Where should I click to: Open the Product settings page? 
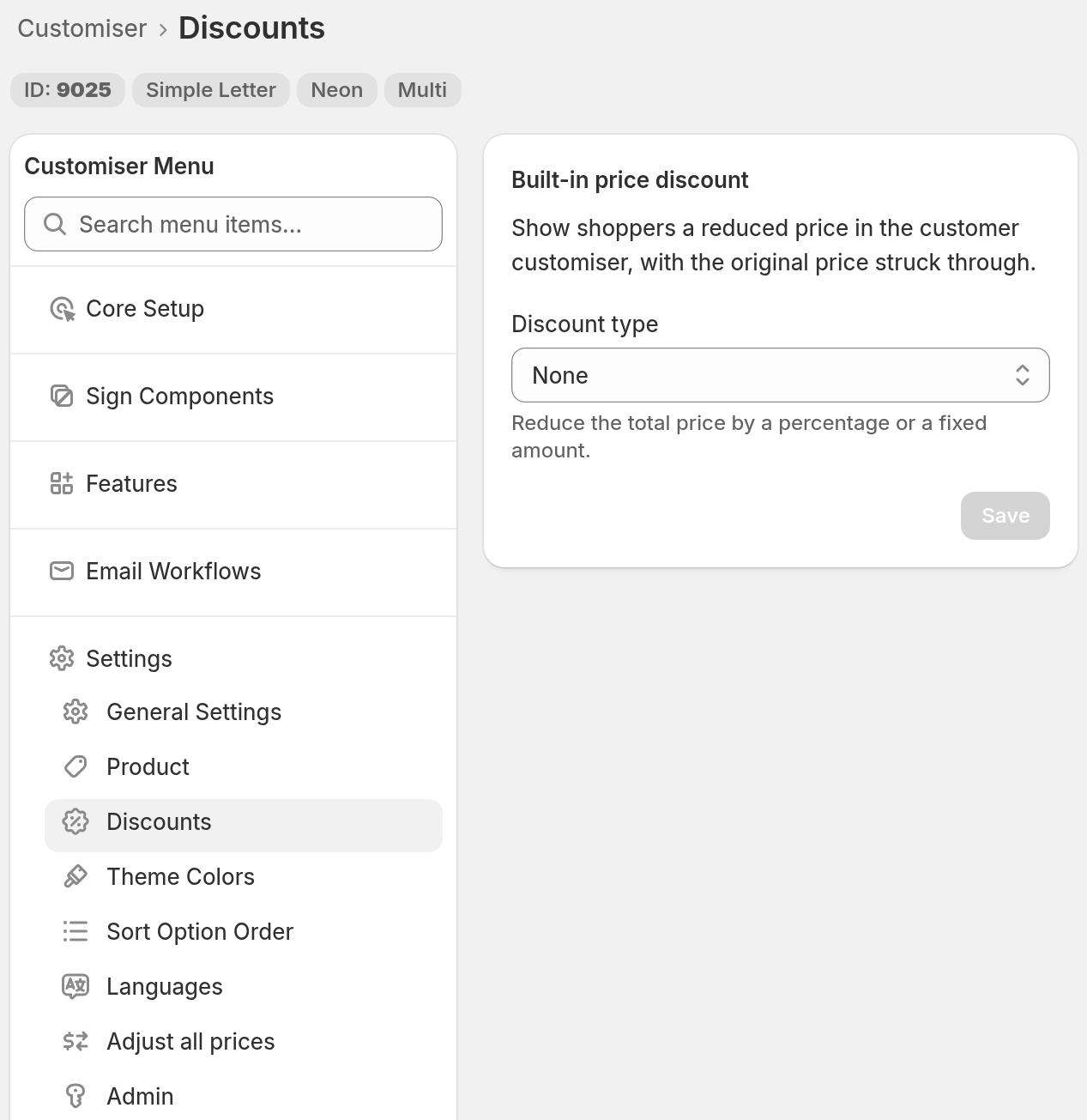[x=244, y=766]
